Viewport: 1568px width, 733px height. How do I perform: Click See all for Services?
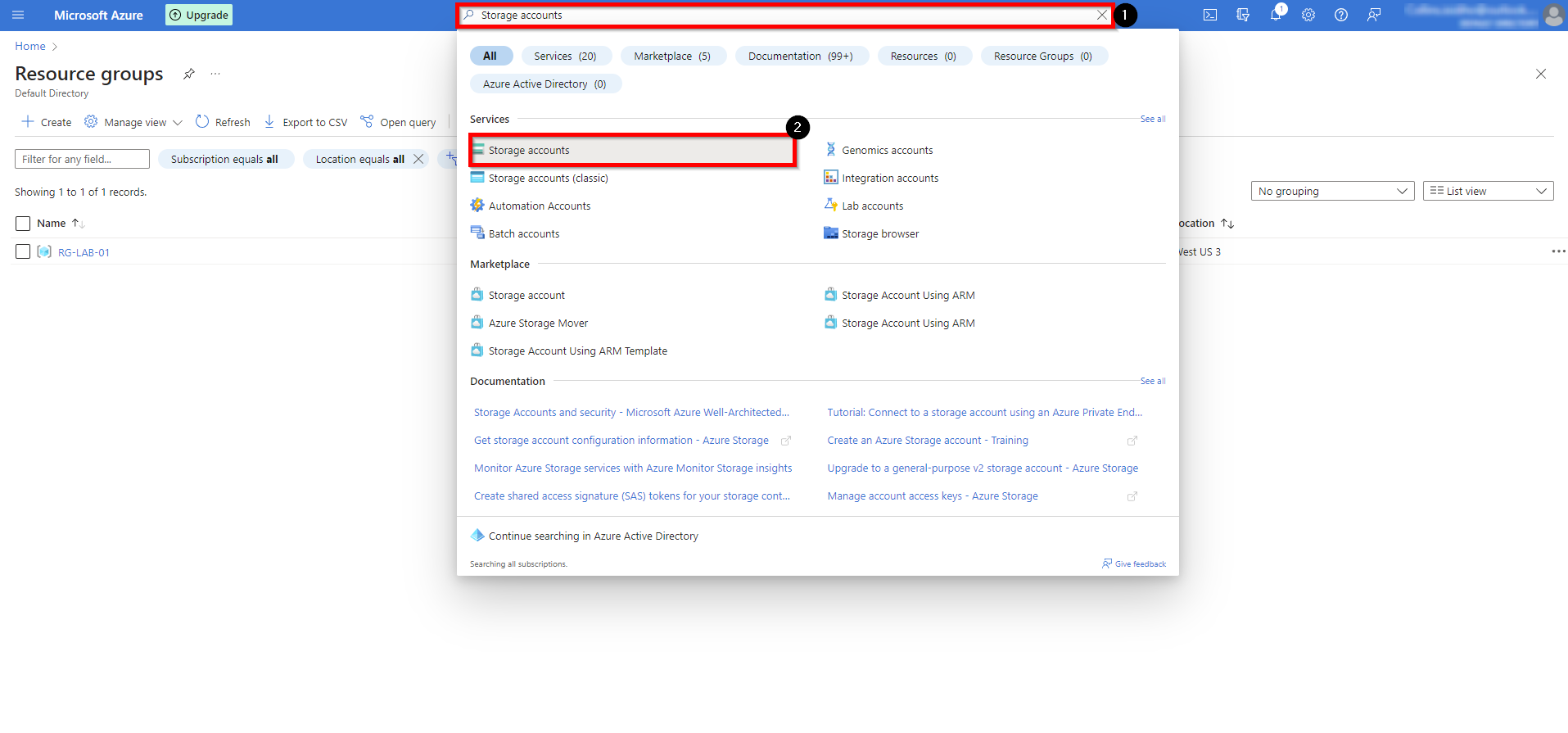pos(1153,119)
